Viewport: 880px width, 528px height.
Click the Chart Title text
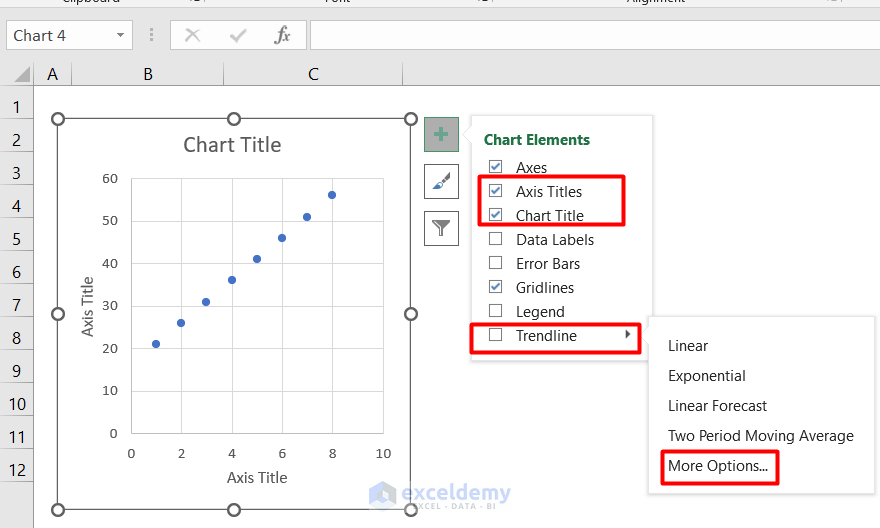pyautogui.click(x=232, y=145)
